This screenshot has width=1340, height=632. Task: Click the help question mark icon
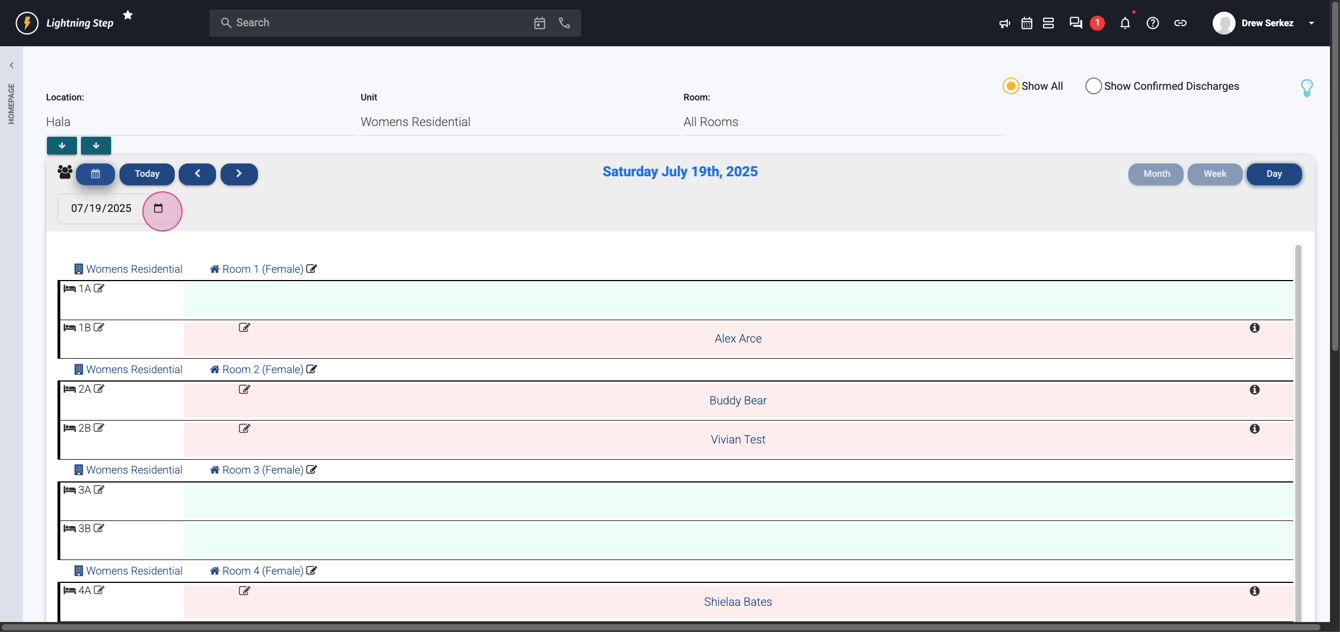1153,23
